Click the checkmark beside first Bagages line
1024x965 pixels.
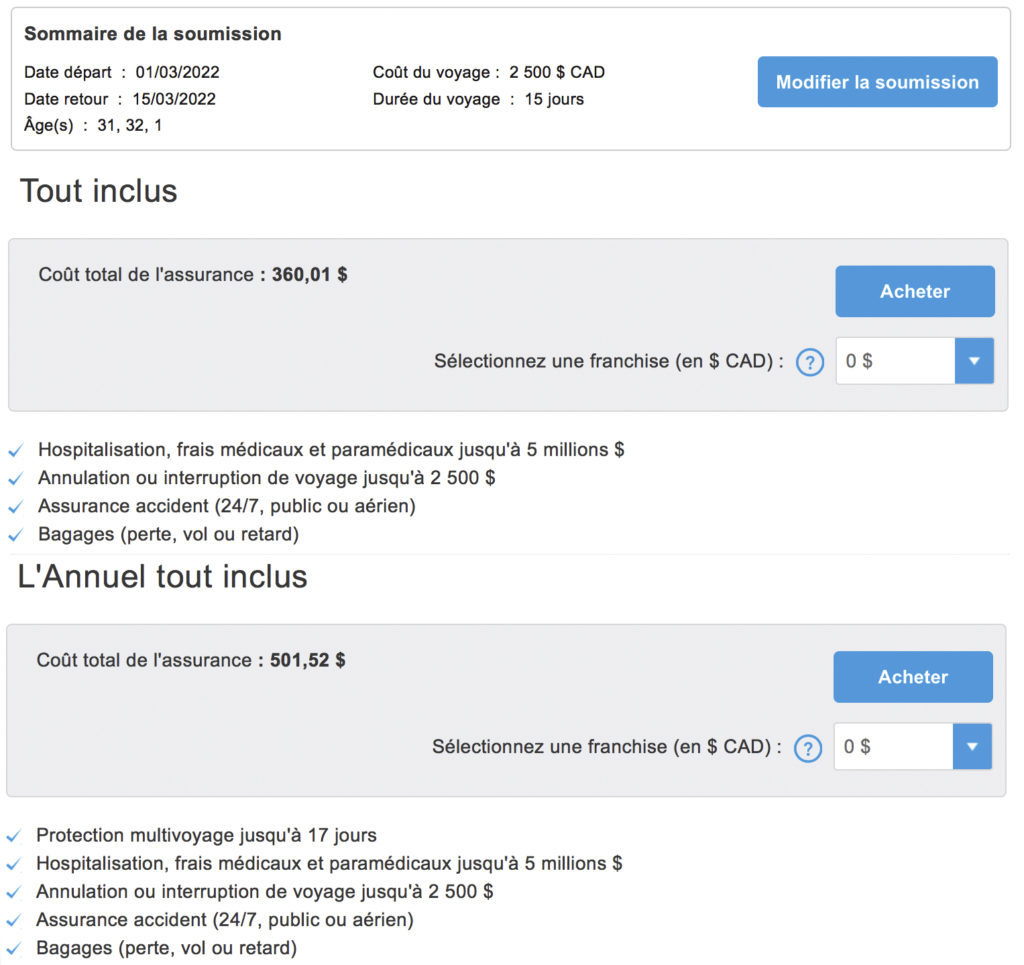(15, 535)
